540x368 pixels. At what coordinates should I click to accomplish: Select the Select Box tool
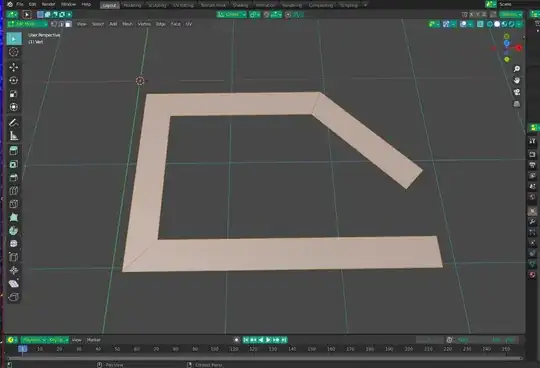[x=14, y=39]
